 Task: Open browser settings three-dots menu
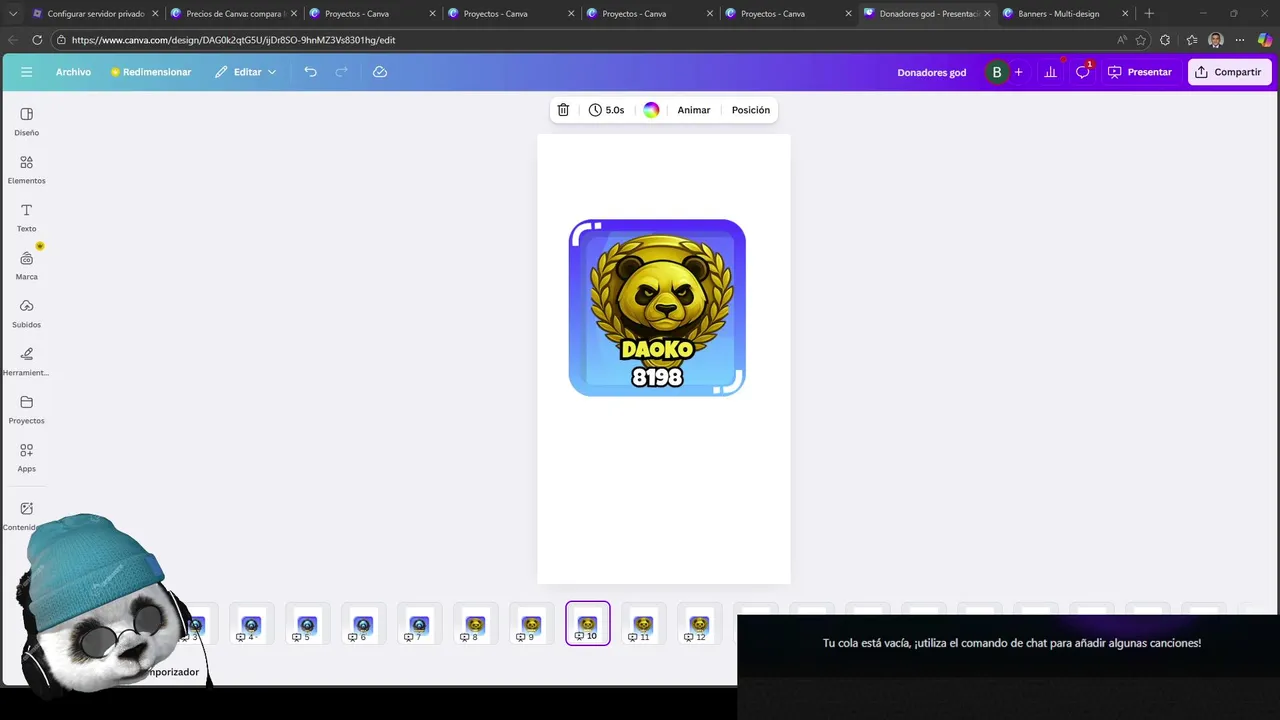point(1240,40)
